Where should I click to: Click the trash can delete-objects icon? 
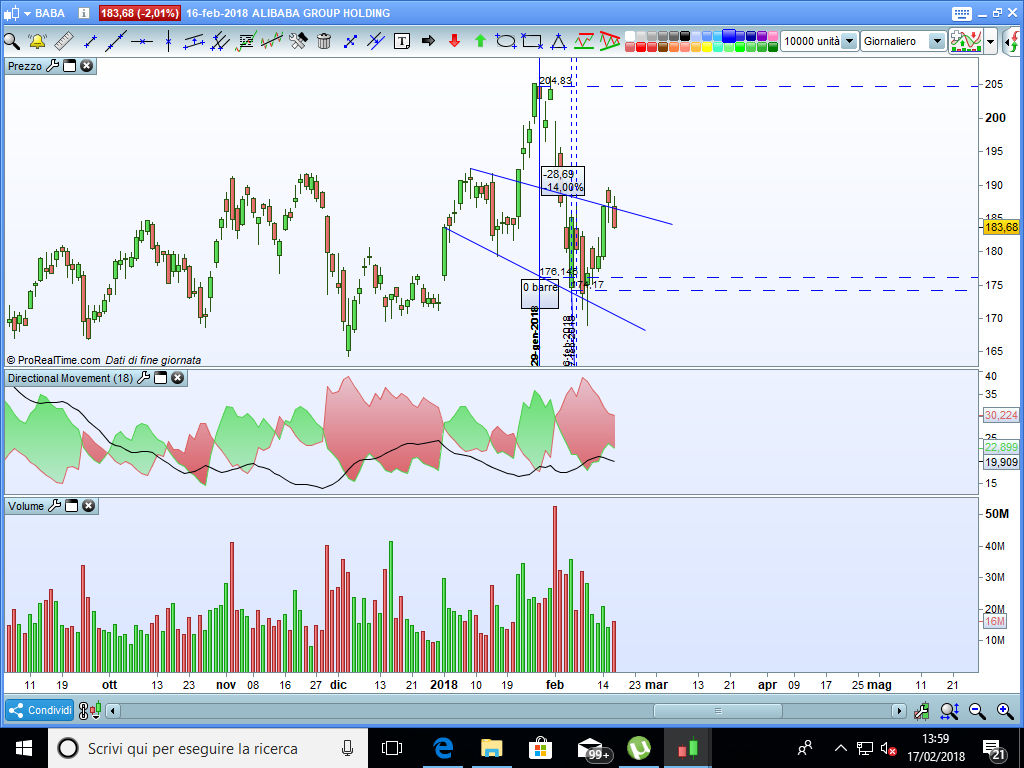pos(324,41)
